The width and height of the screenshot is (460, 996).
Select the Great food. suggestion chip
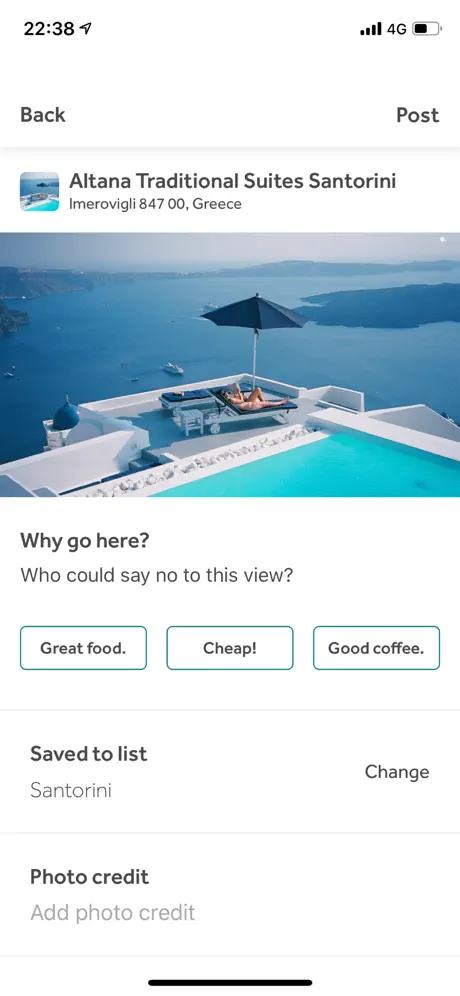(83, 648)
